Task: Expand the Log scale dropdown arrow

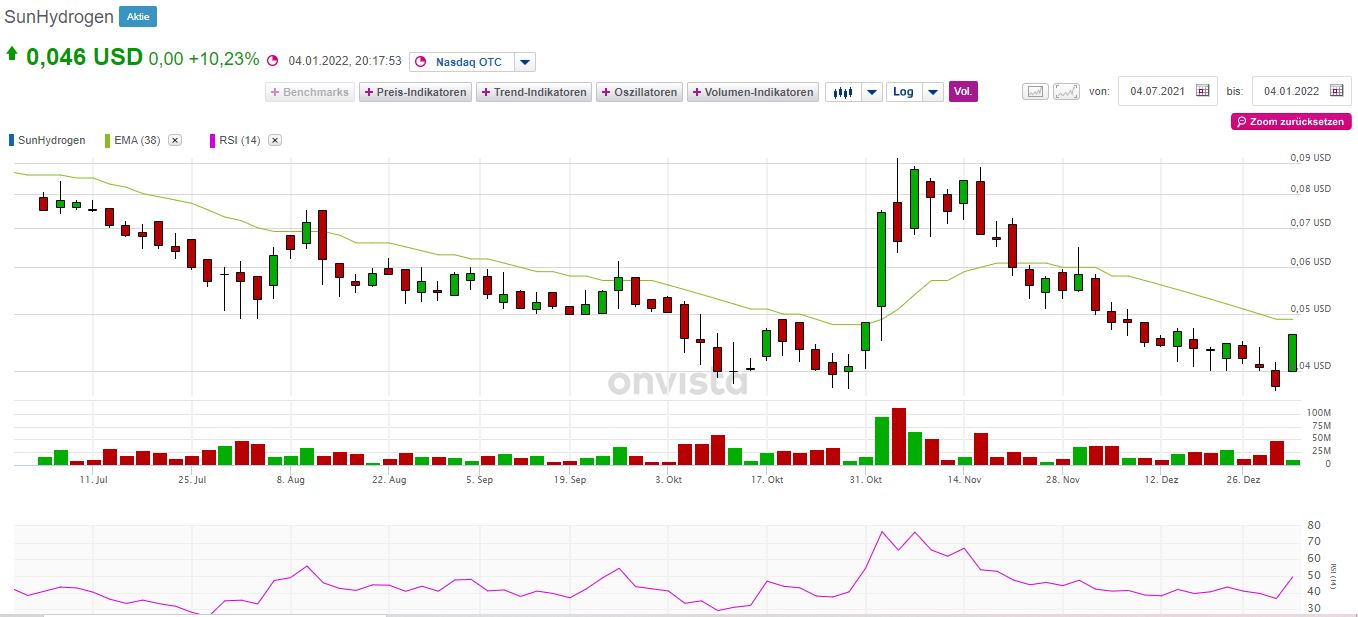Action: (933, 92)
